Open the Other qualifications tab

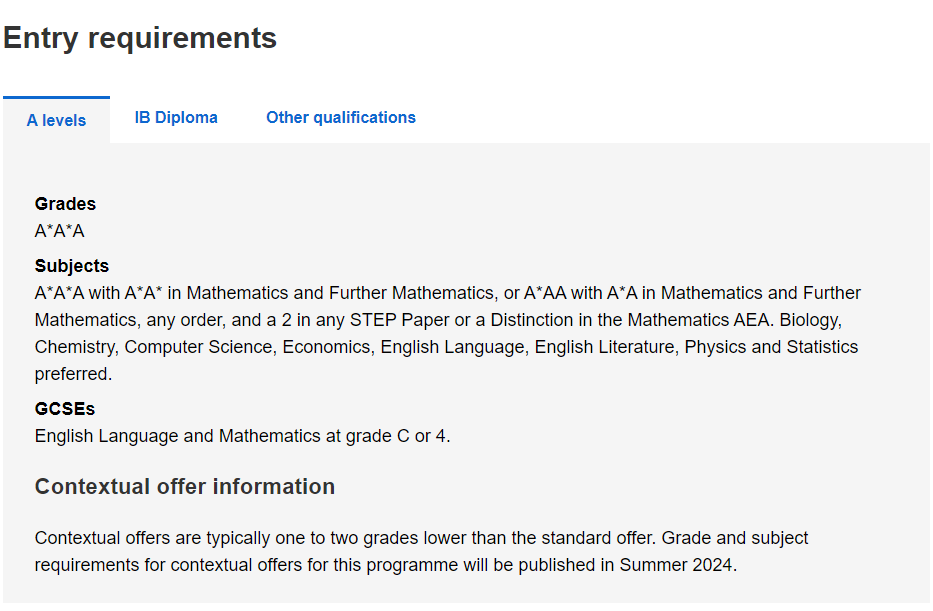tap(341, 118)
